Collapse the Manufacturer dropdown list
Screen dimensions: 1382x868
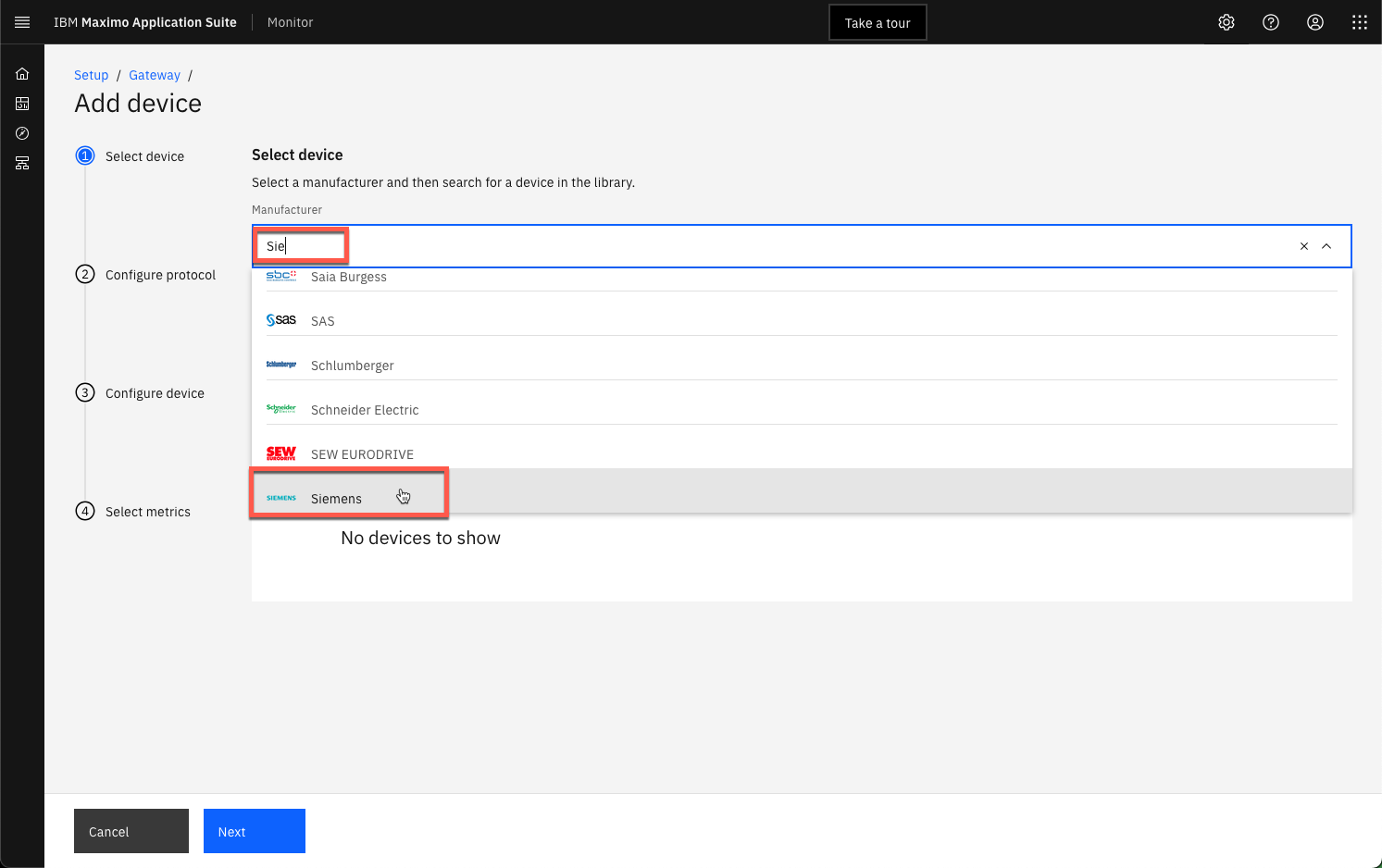coord(1326,246)
